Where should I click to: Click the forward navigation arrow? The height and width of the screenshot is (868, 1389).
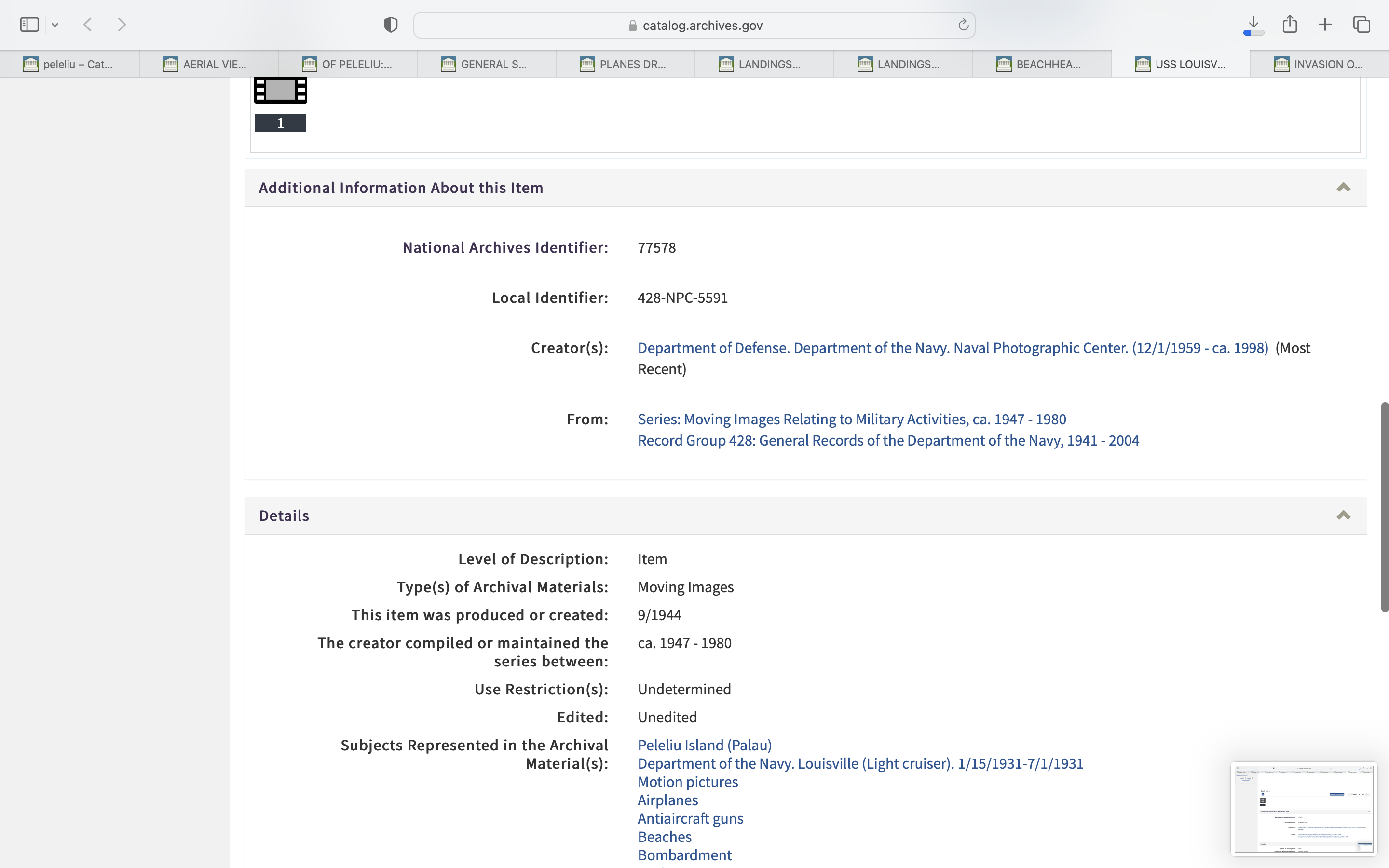pos(122,25)
